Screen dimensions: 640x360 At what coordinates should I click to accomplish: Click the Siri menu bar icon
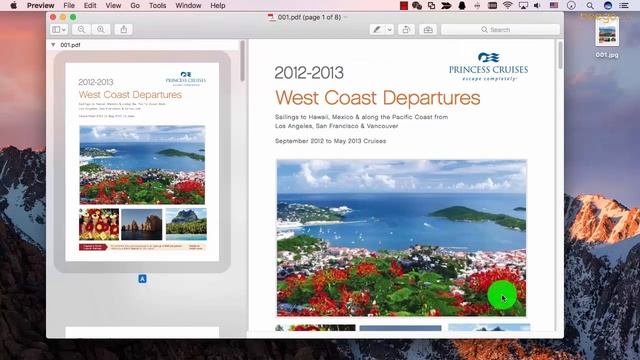pos(608,5)
